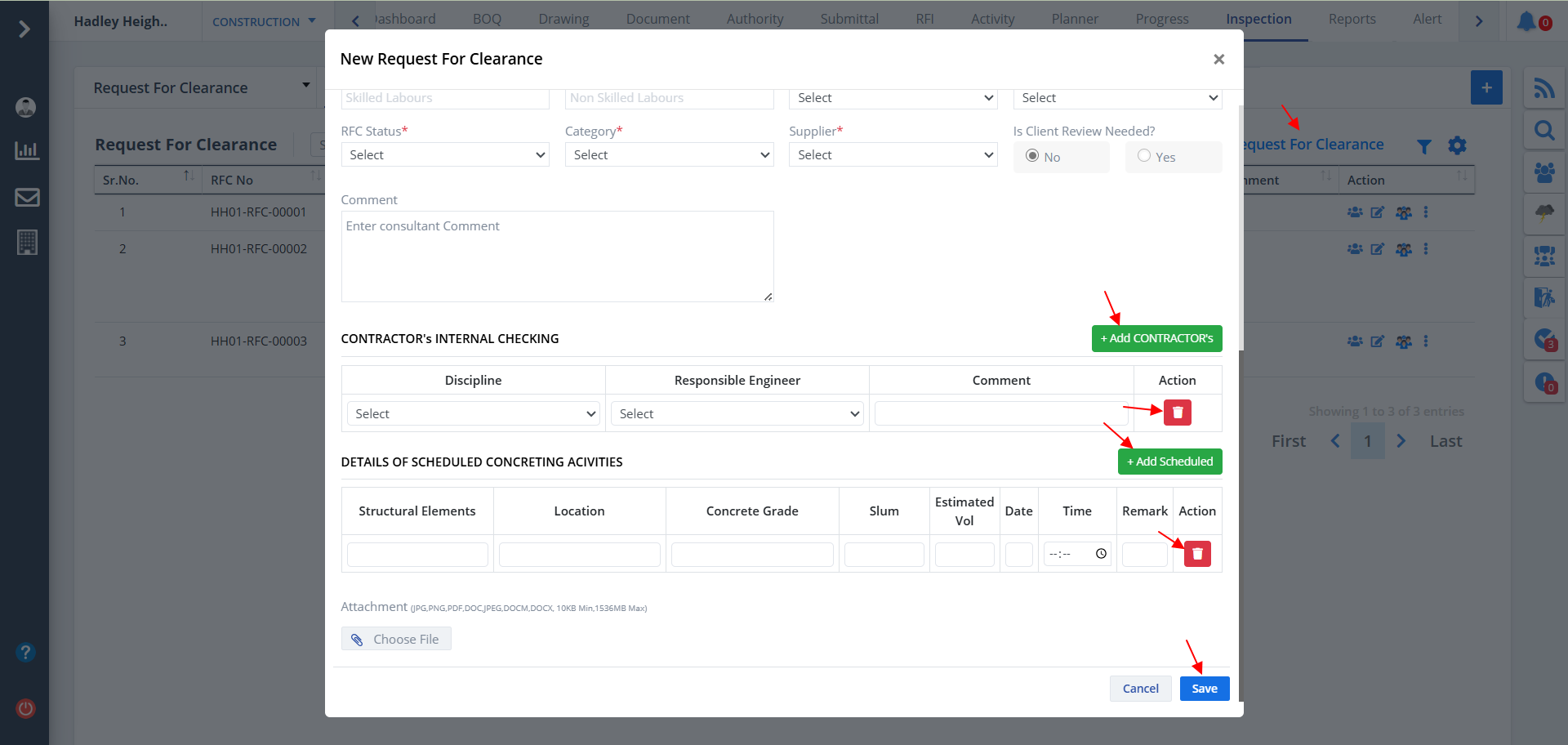The height and width of the screenshot is (745, 1568).
Task: Expand the Category dropdown
Action: [x=669, y=155]
